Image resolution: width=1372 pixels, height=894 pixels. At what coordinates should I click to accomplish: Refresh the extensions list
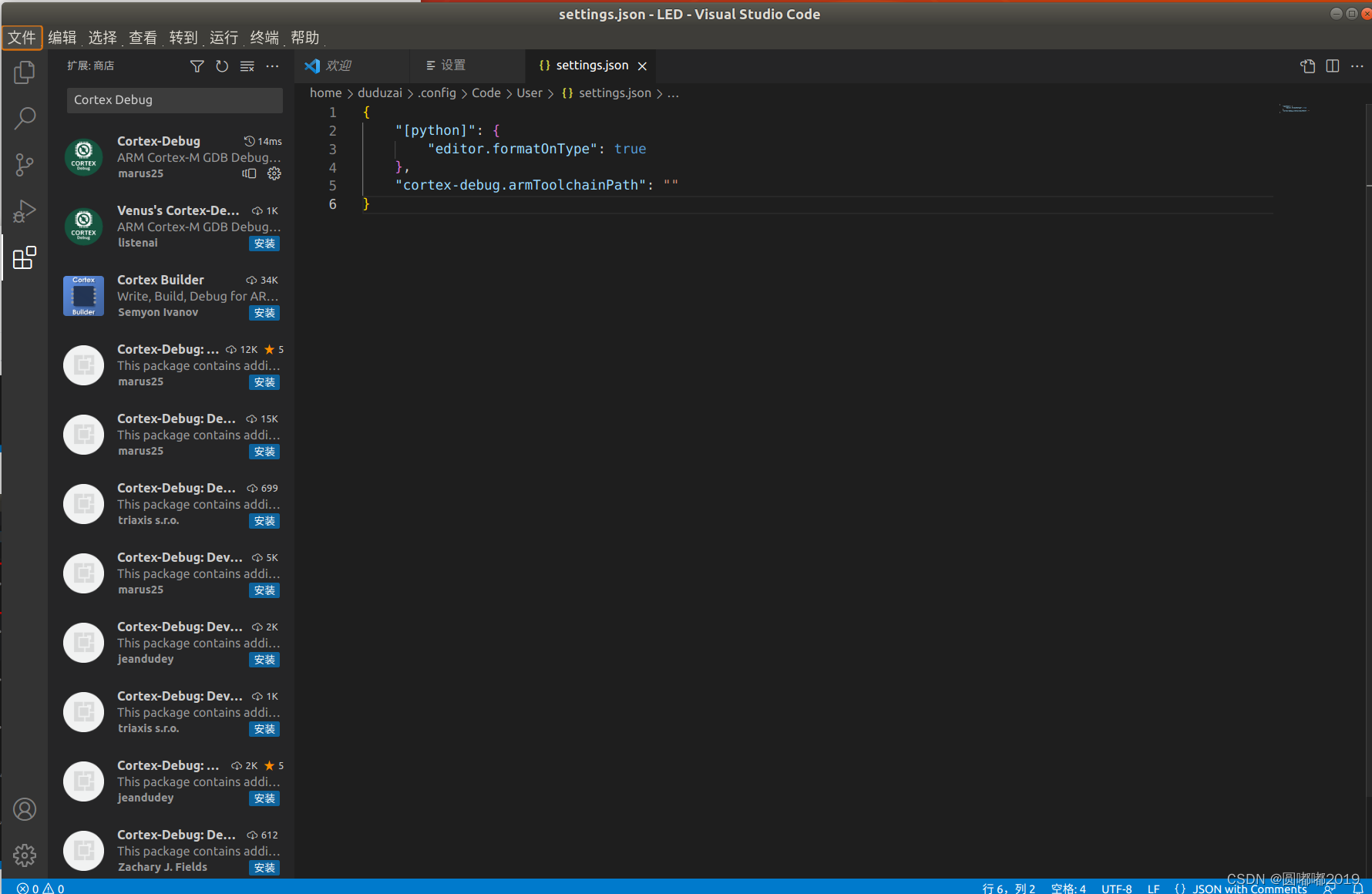222,66
